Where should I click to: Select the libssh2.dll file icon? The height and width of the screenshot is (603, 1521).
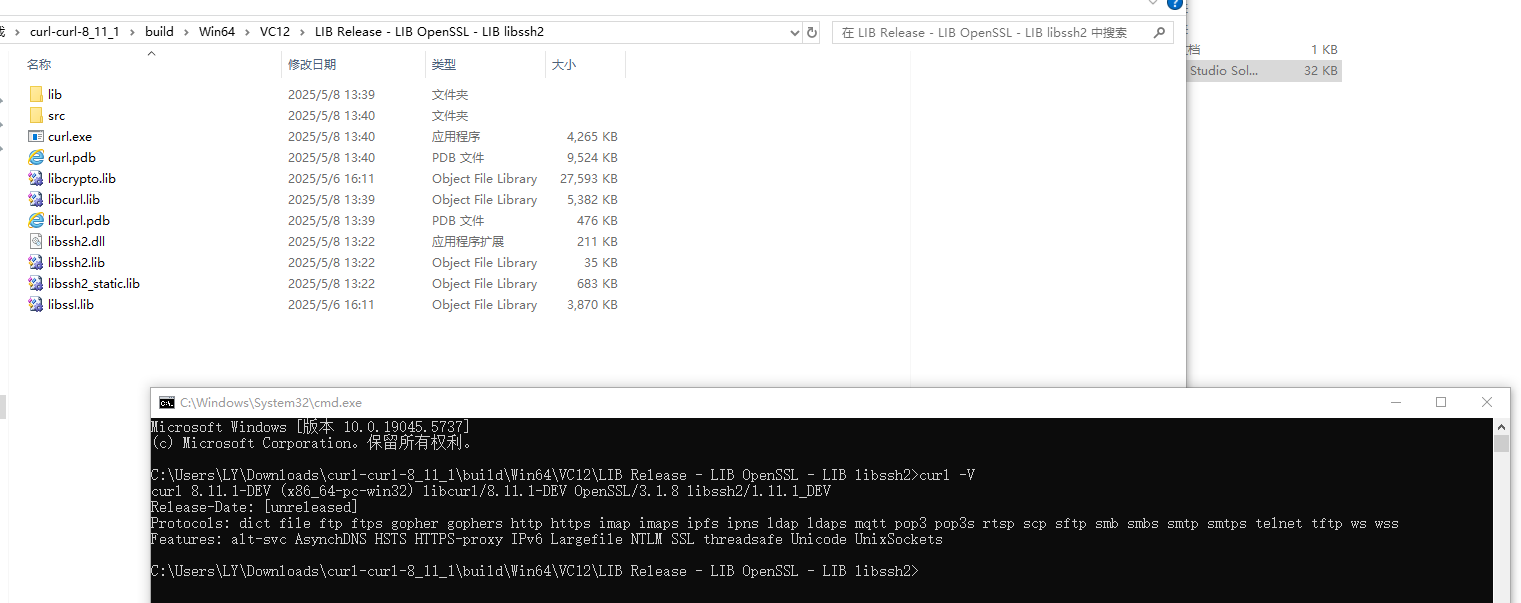[36, 241]
